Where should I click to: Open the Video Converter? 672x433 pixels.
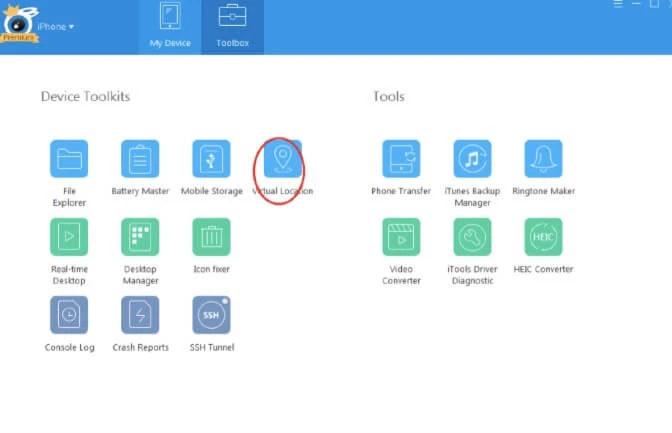click(401, 237)
